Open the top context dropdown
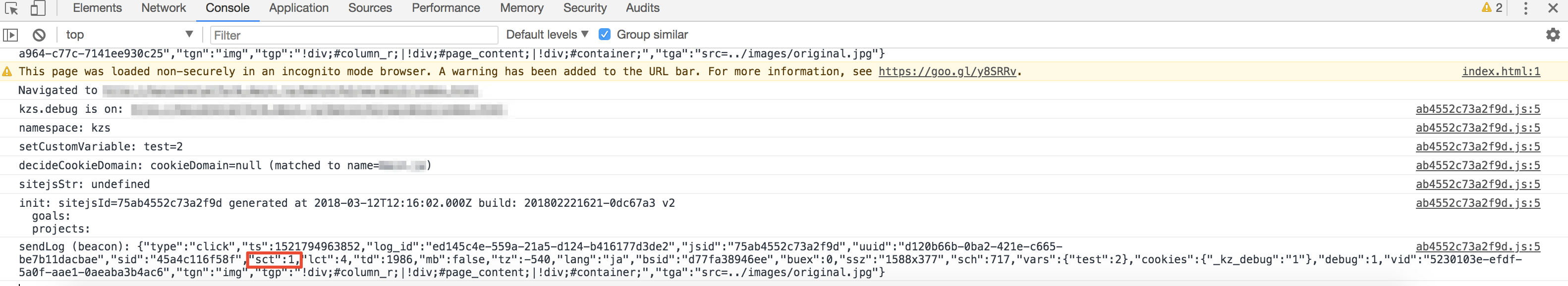 point(129,35)
